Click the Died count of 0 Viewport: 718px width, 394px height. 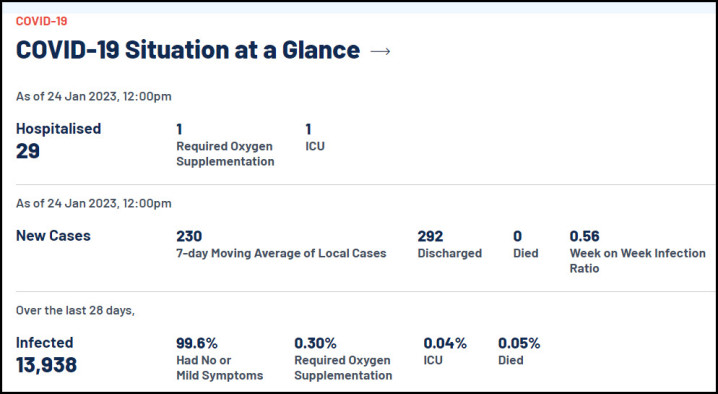(x=517, y=236)
